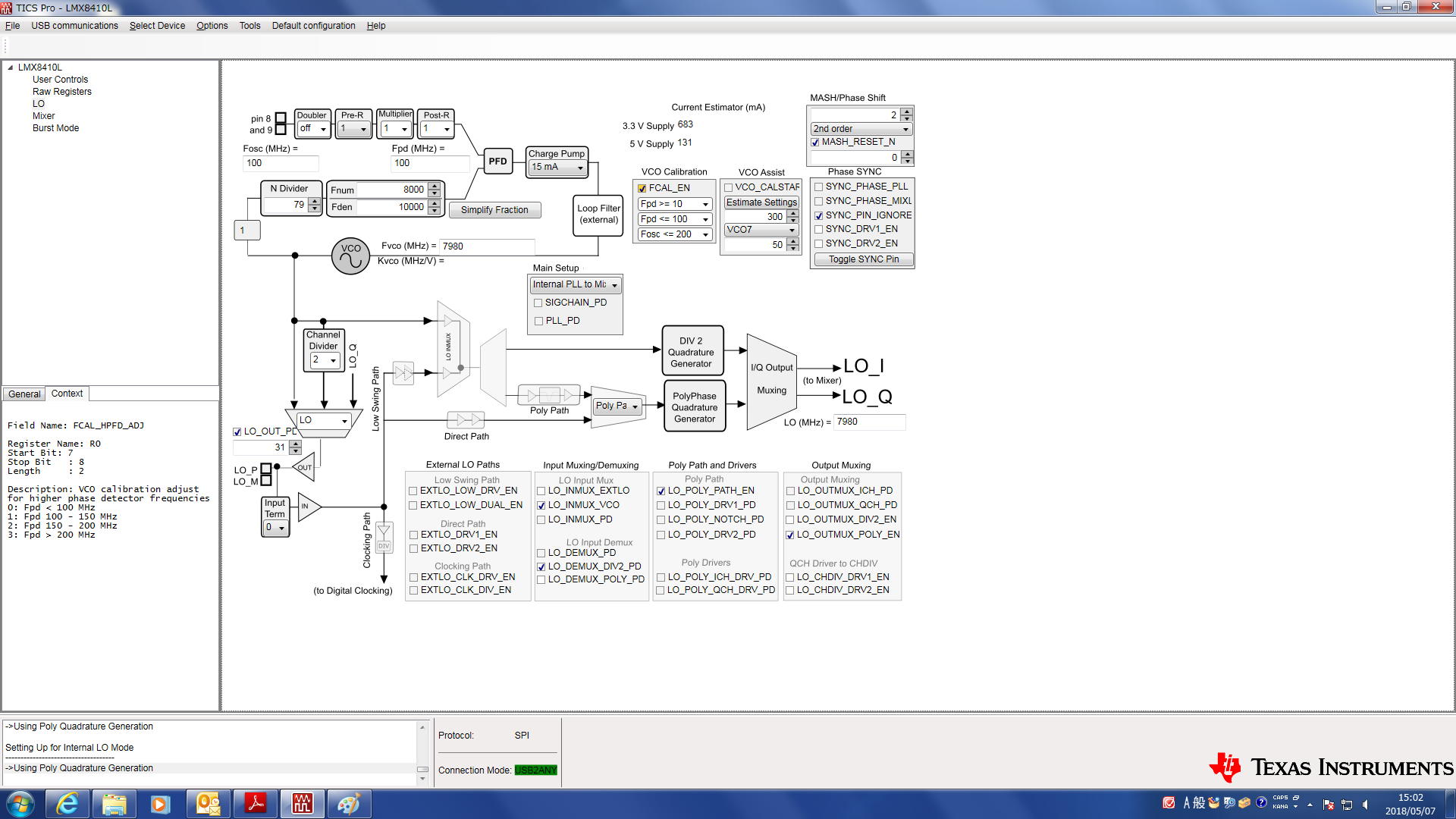Open Internal PLL to Mixer setup dropdown
1456x819 pixels.
click(575, 285)
